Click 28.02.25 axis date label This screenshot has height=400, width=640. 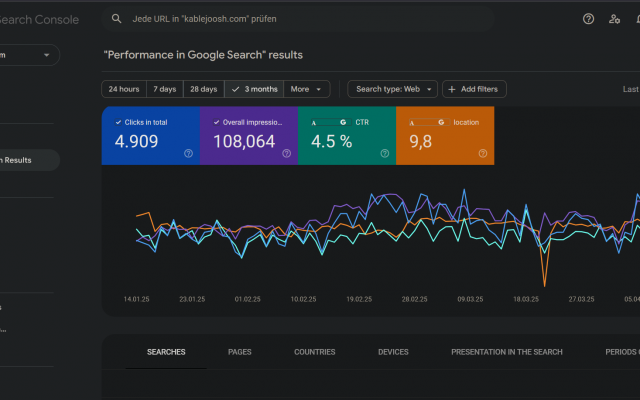(414, 299)
